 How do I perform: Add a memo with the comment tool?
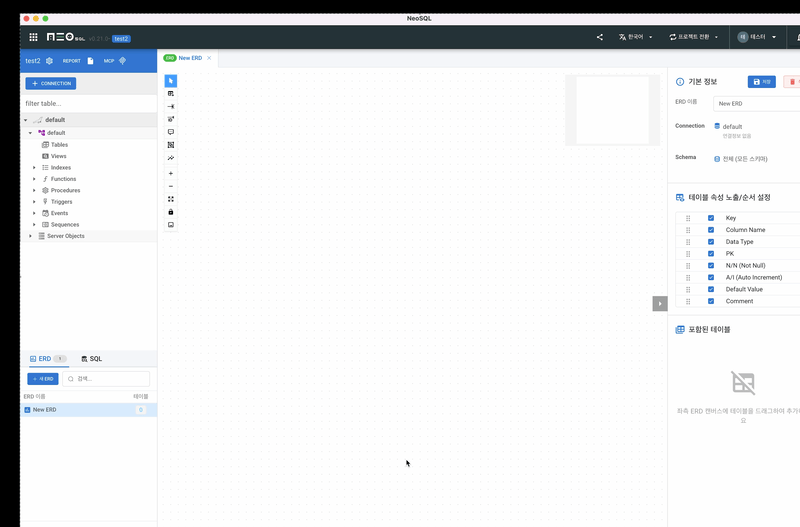[x=171, y=132]
